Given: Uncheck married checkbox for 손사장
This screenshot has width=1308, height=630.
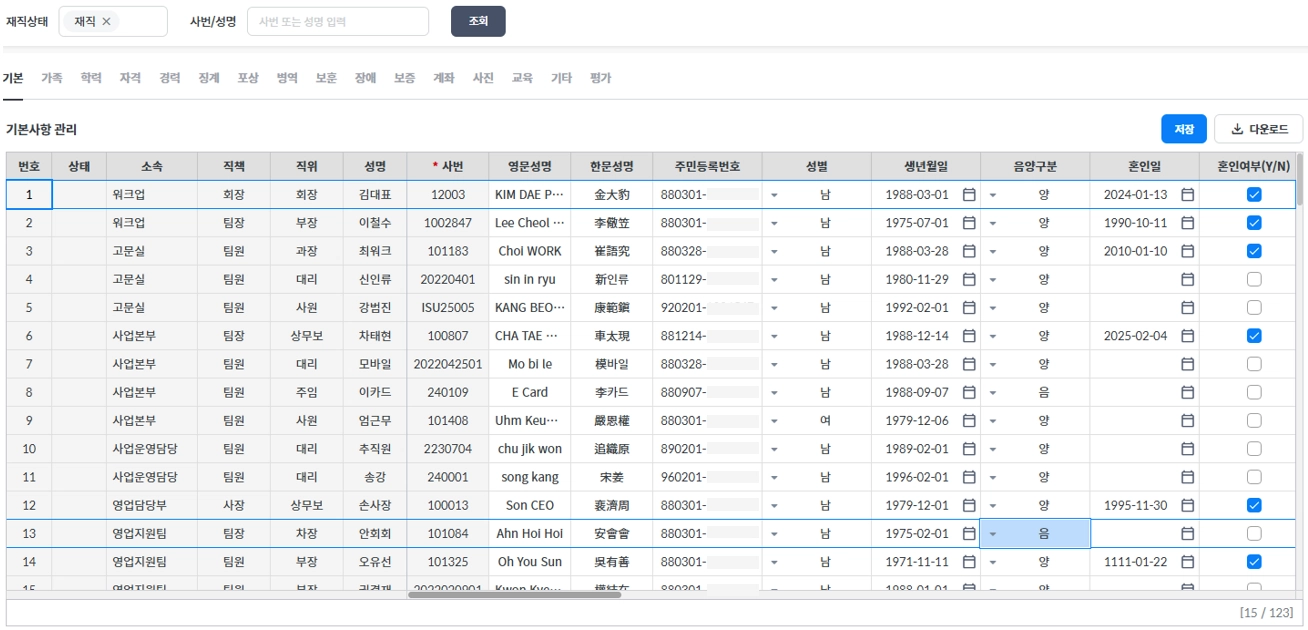Looking at the screenshot, I should 1254,505.
